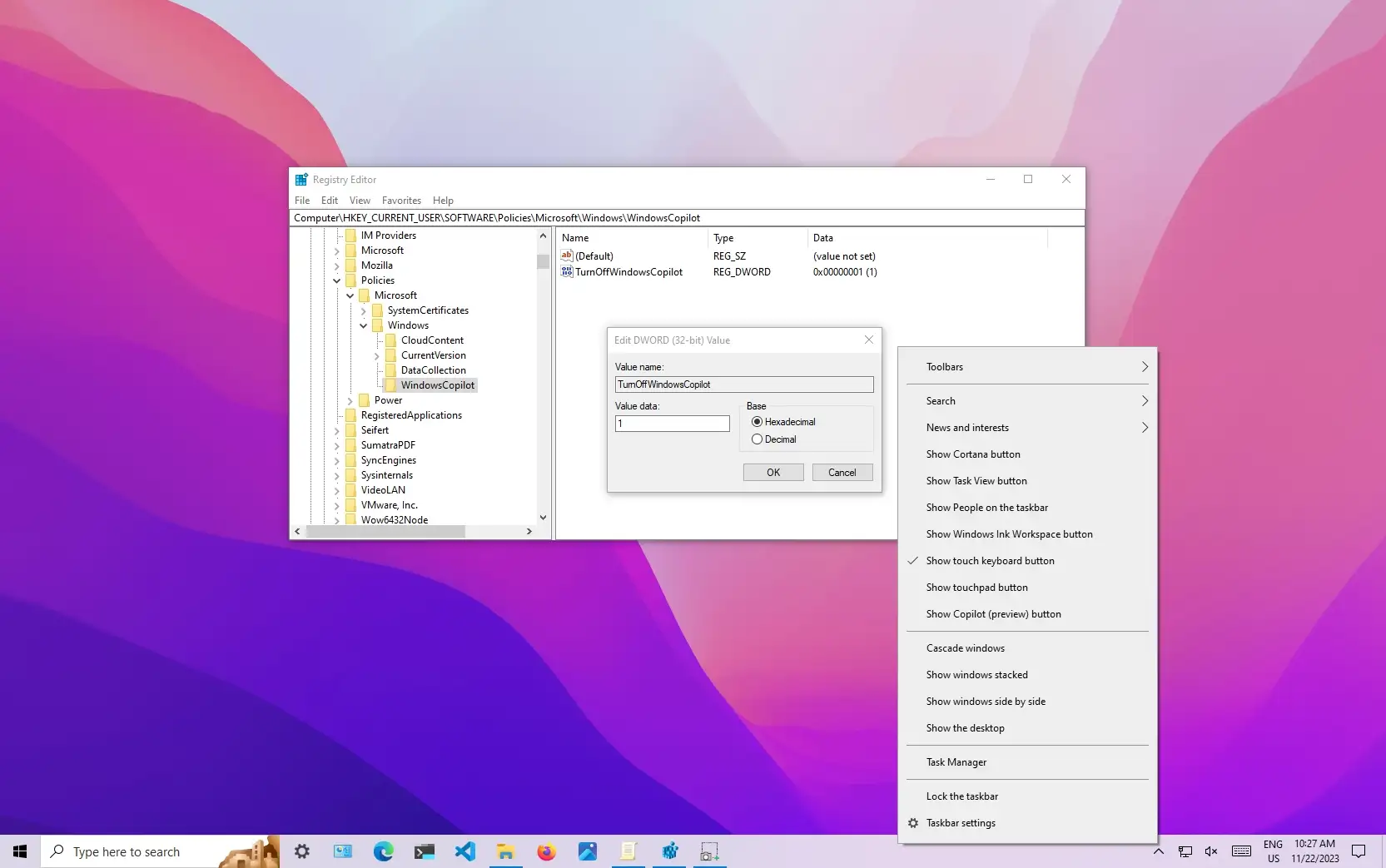Click the Value data input field
The image size is (1386, 868).
click(x=673, y=424)
